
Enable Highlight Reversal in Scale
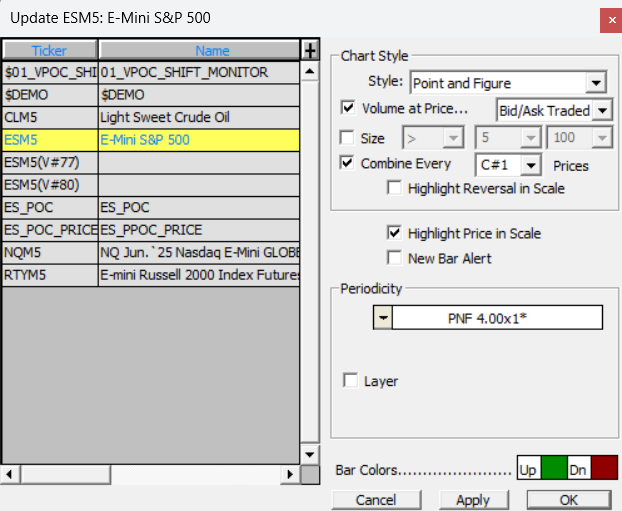[x=394, y=188]
